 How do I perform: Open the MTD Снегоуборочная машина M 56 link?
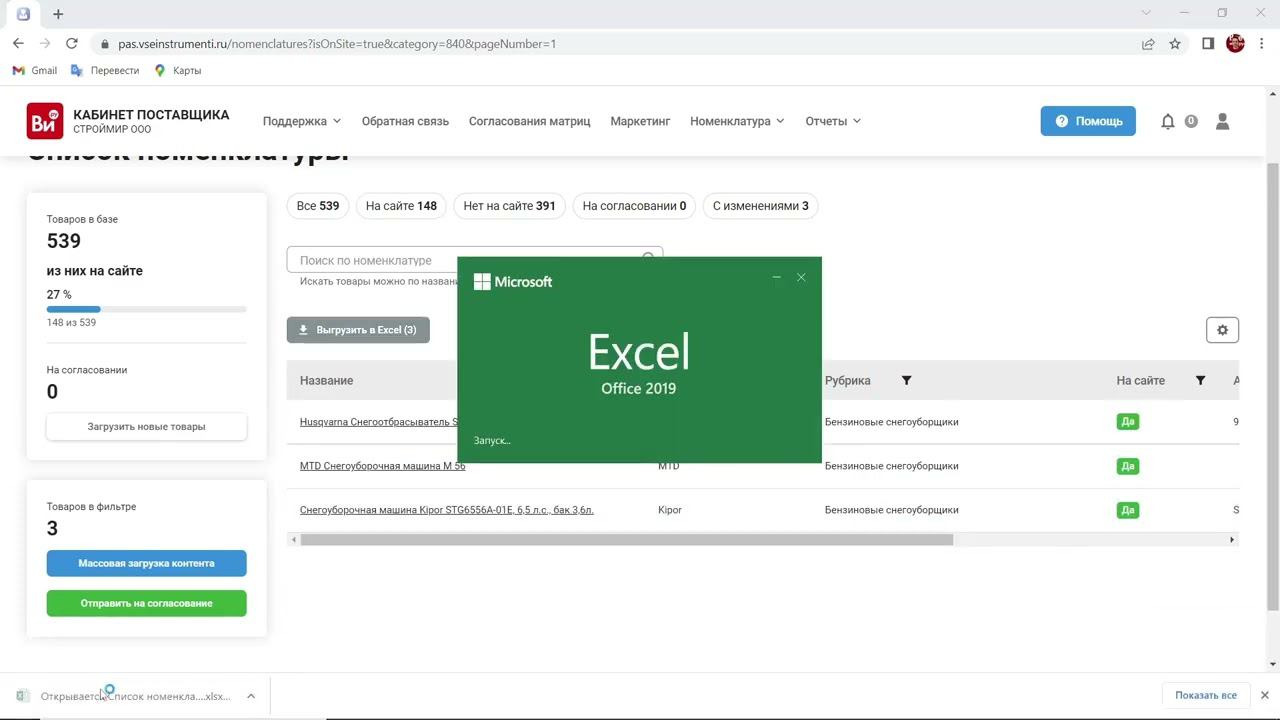tap(382, 466)
